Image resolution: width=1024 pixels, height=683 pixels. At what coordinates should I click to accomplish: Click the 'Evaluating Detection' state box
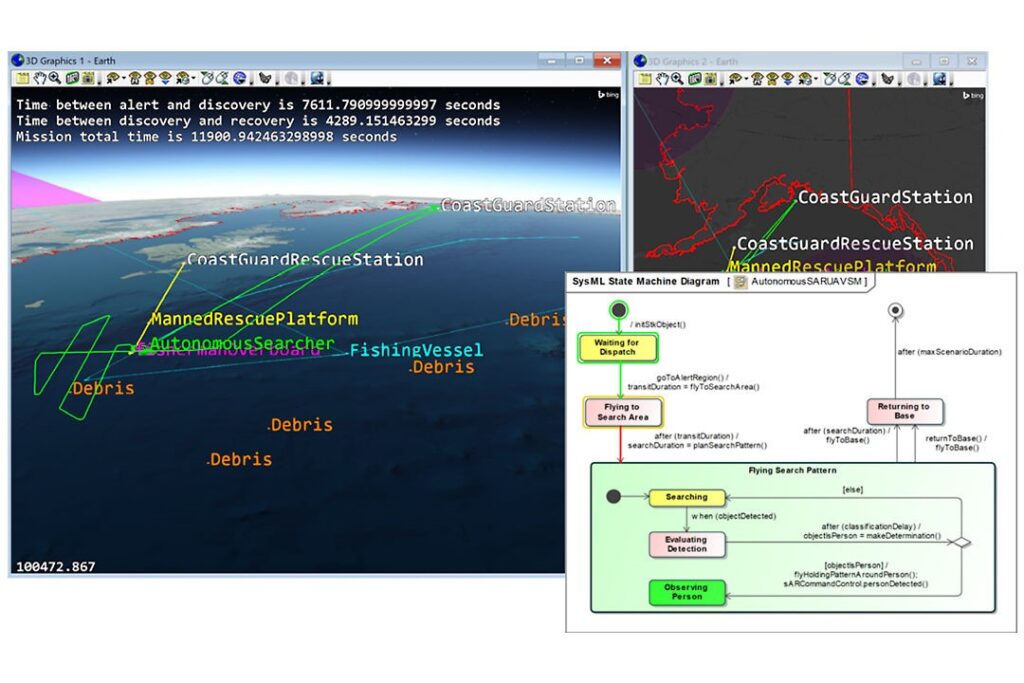pos(686,544)
